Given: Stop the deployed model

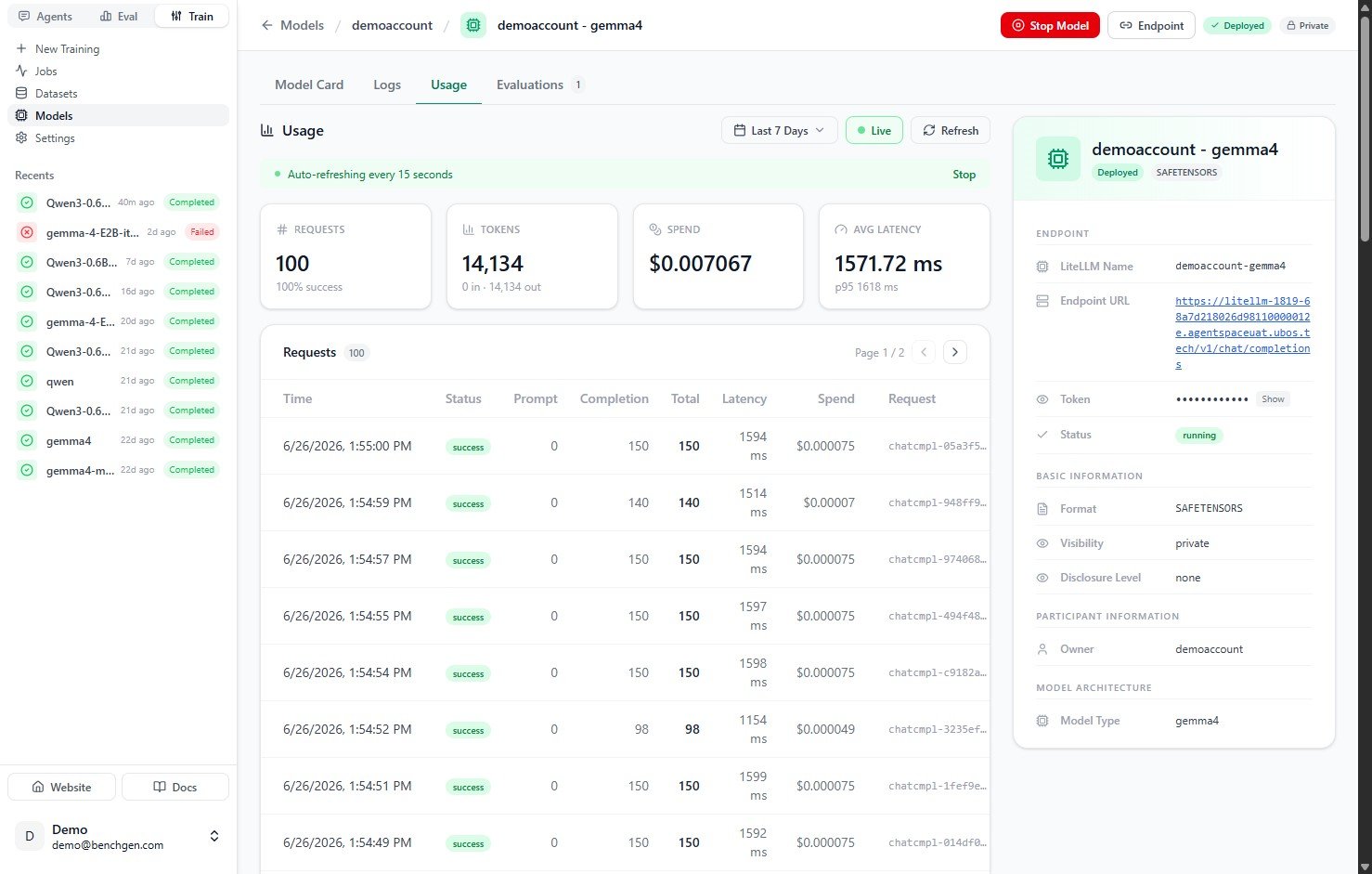Looking at the screenshot, I should 1050,25.
